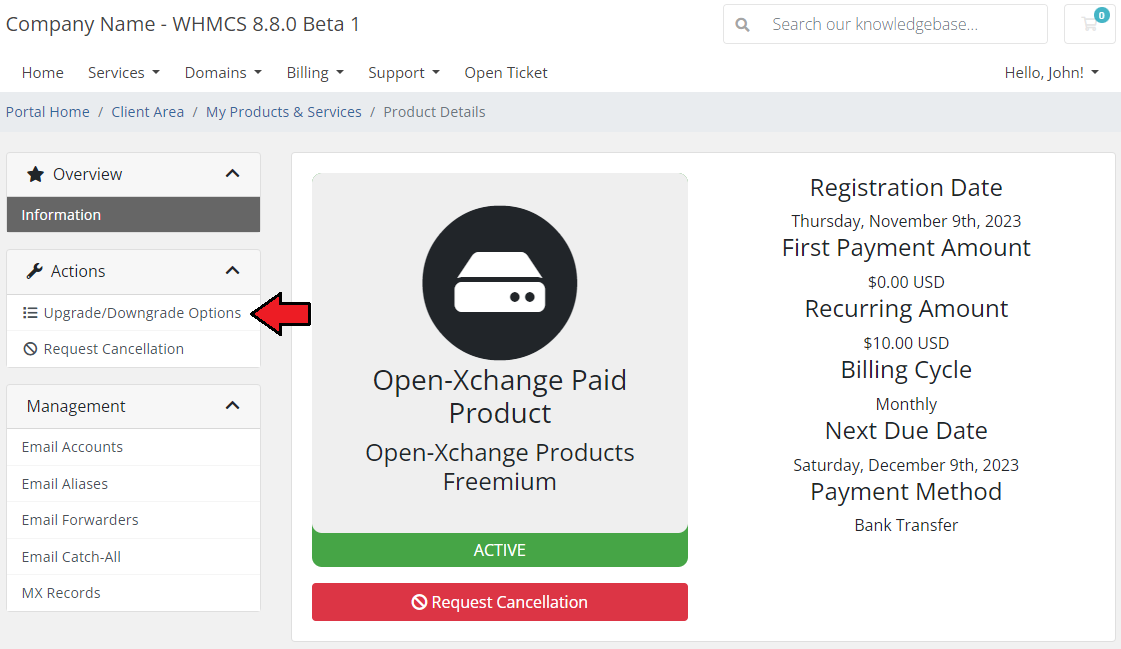
Task: Click the $10.00 USD recurring amount
Action: (906, 343)
